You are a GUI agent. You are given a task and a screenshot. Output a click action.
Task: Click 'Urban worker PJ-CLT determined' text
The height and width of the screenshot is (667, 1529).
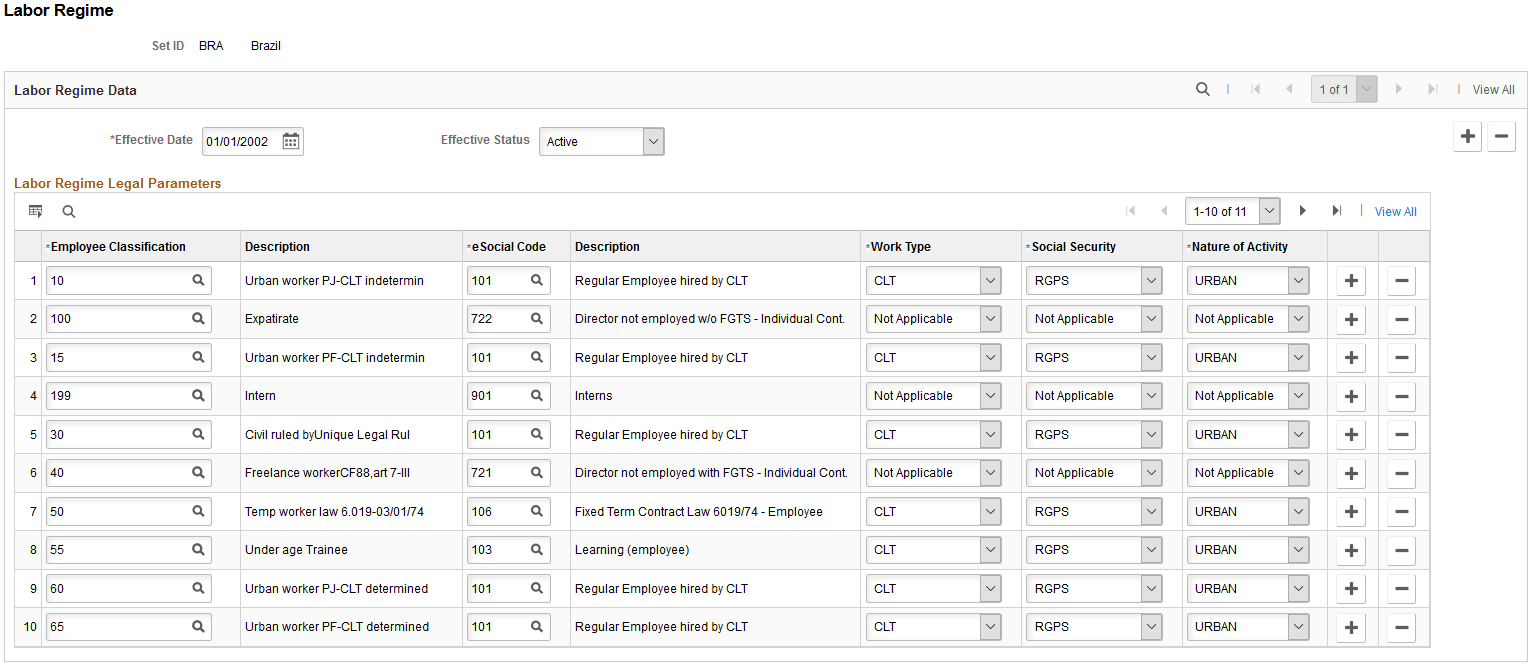coord(336,589)
